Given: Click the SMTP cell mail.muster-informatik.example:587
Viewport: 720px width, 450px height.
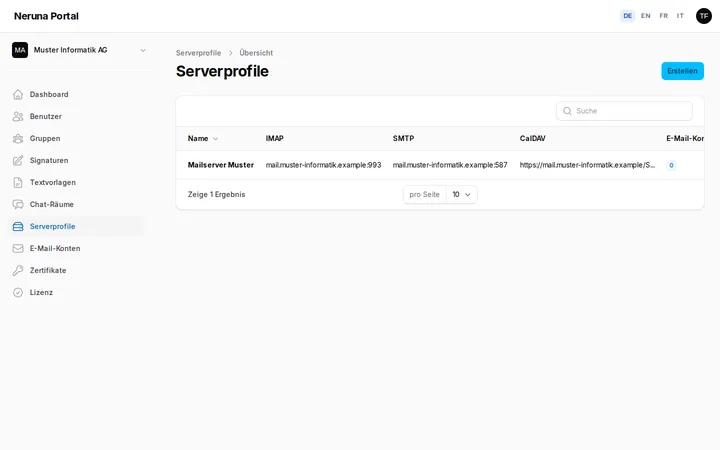Looking at the screenshot, I should (450, 165).
